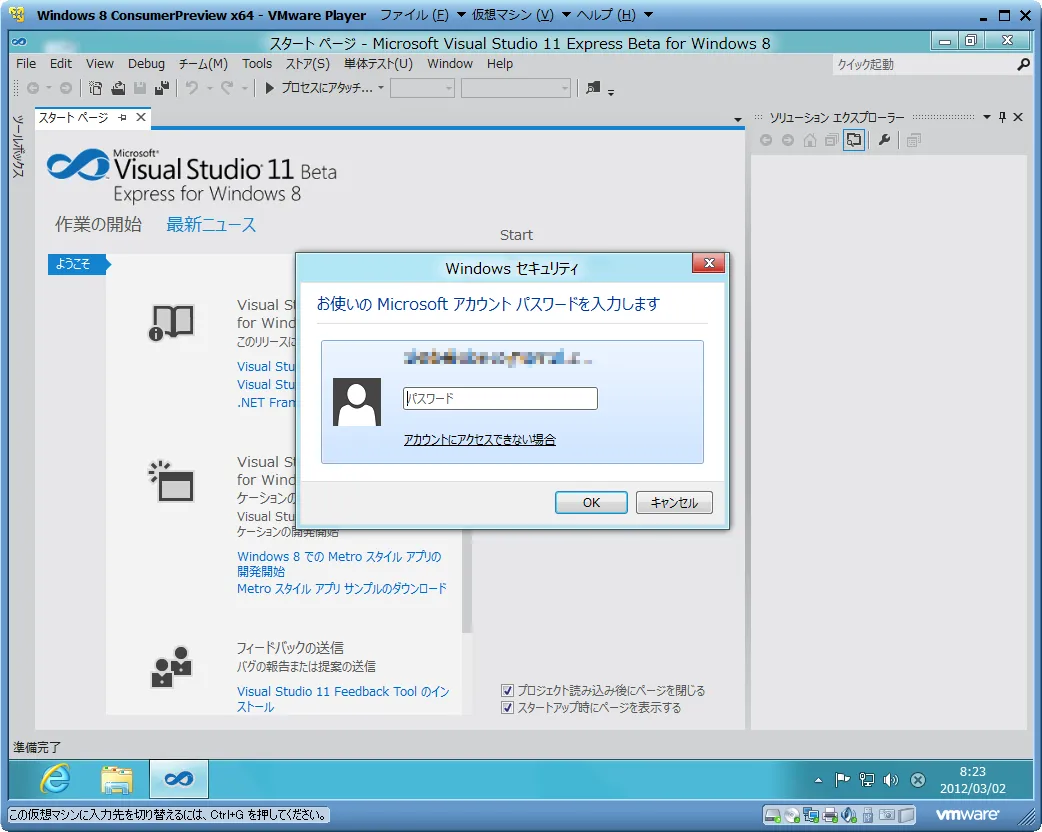Click the highlighted Show All Files icon
This screenshot has height=832, width=1042.
point(853,141)
